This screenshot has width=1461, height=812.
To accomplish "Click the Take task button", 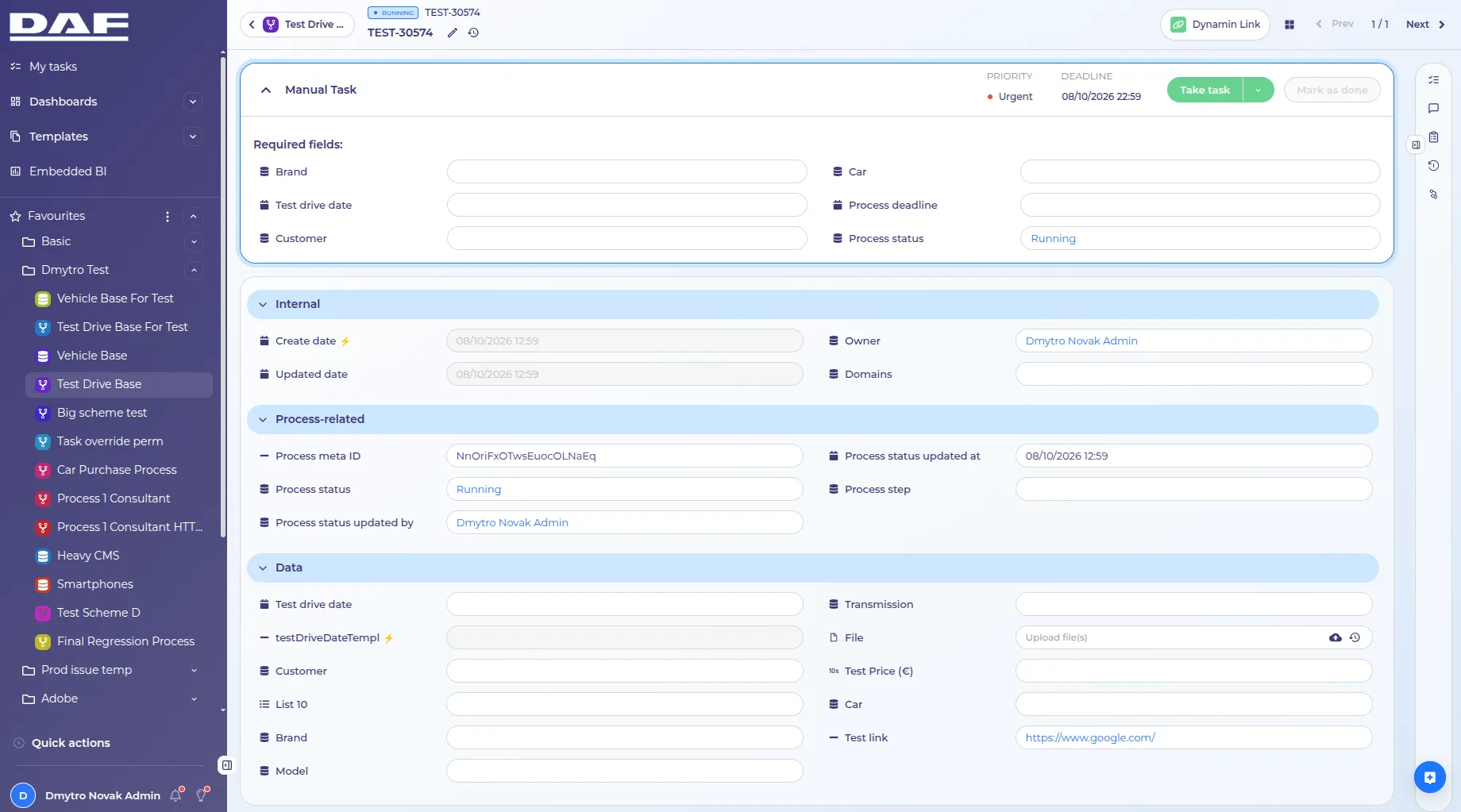I will click(1205, 90).
